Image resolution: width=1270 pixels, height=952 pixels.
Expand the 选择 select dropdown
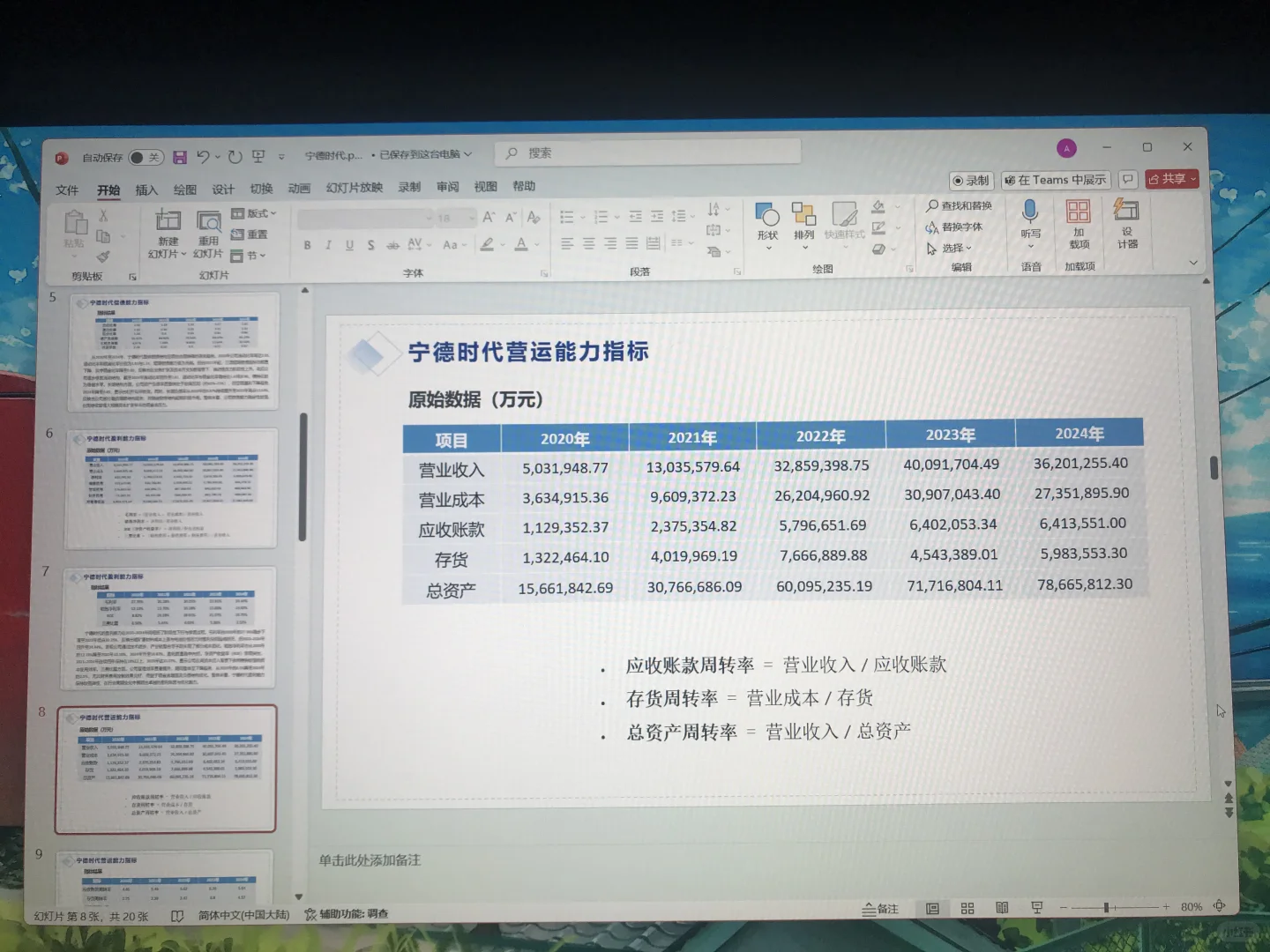949,249
